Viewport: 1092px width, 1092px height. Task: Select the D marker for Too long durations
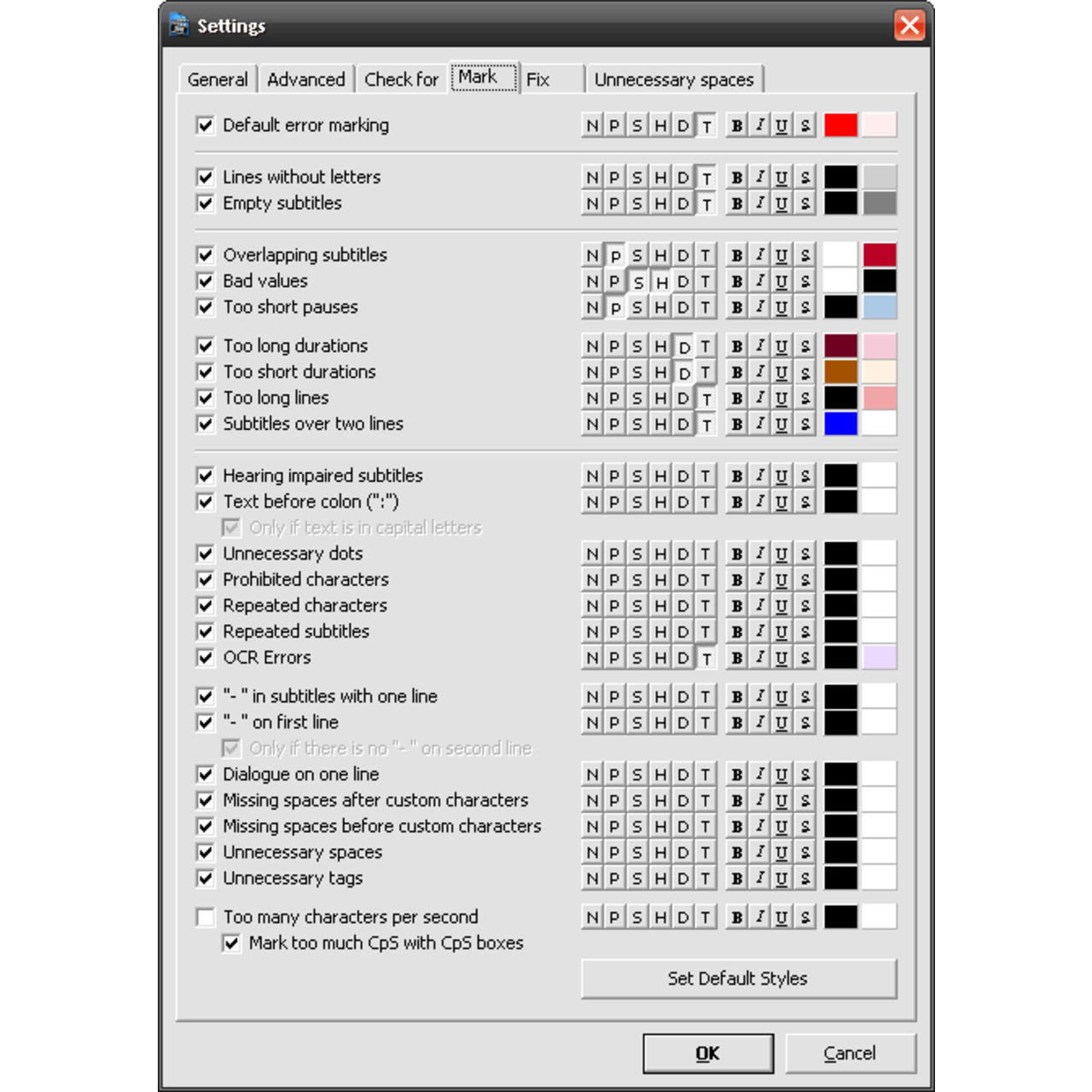tap(683, 346)
